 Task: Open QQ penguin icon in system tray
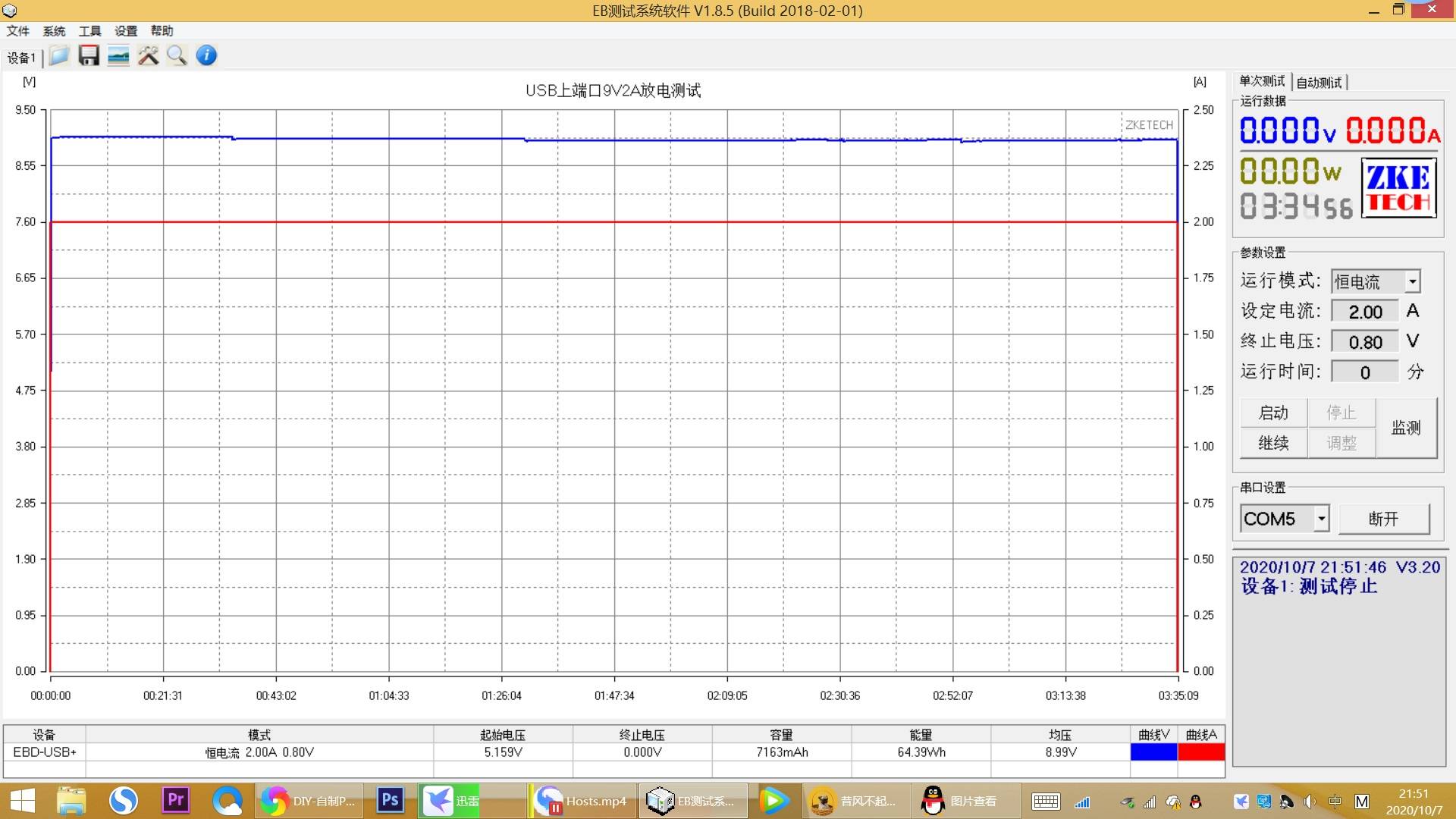1196,802
